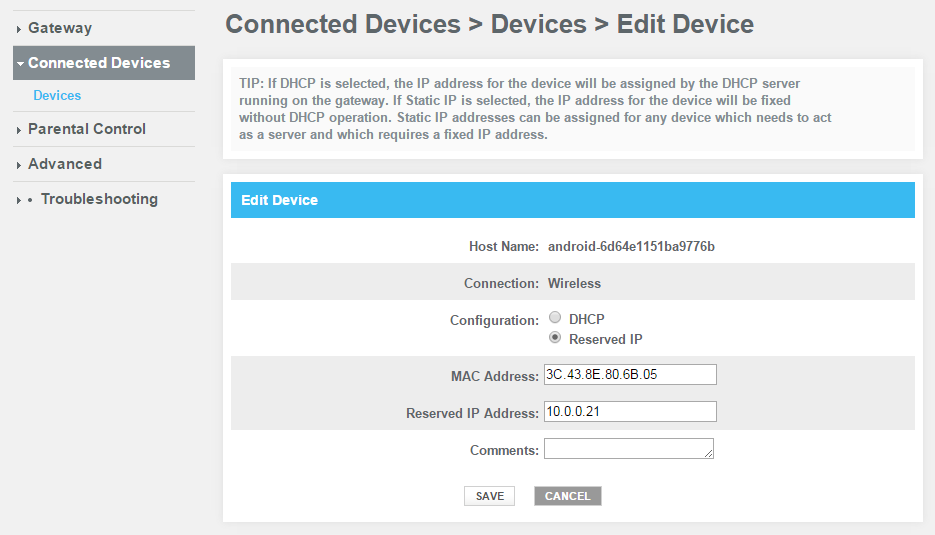Click the Comments box resize handle
This screenshot has height=535, width=935.
(x=709, y=454)
